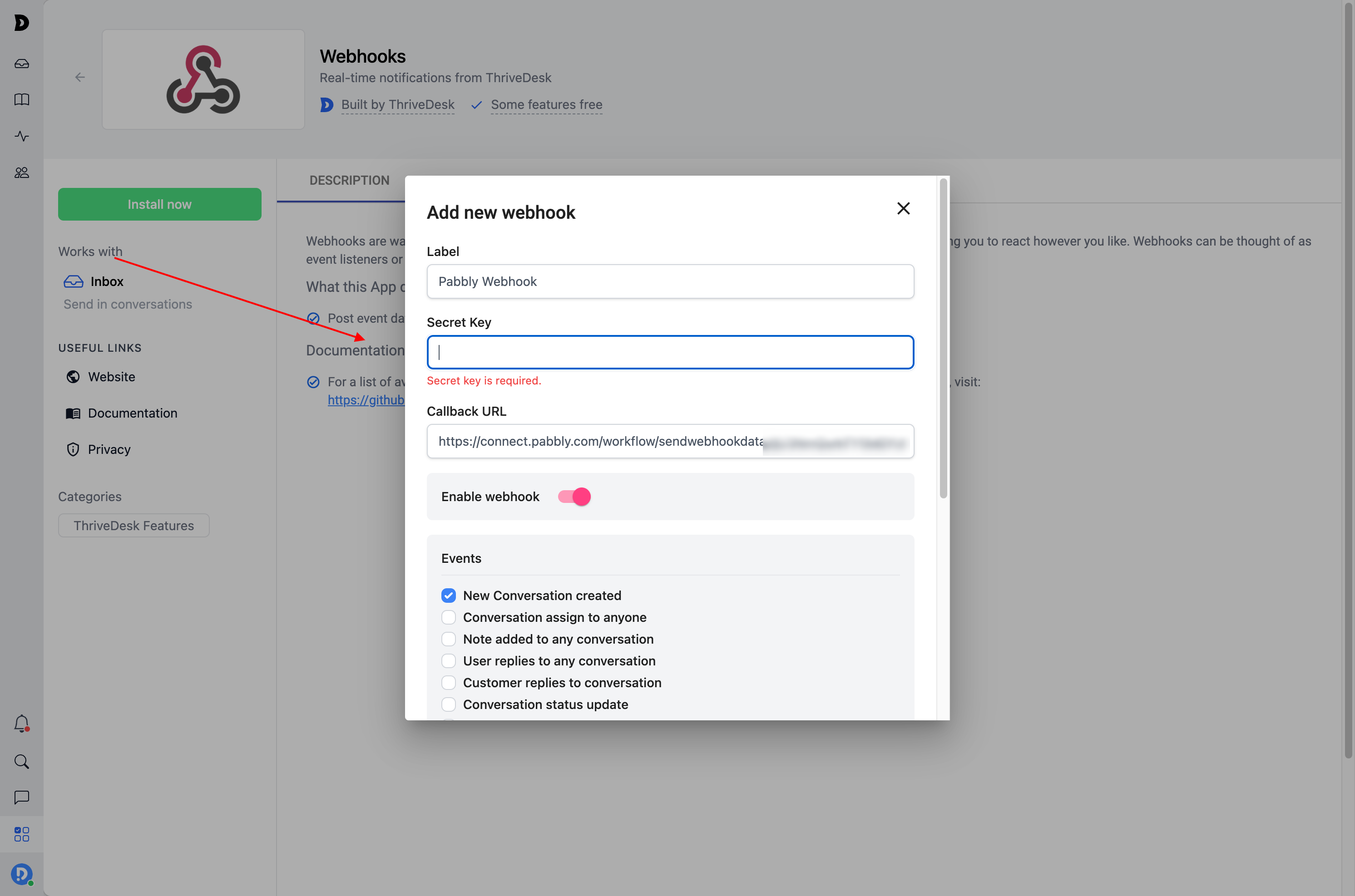Click the globe icon beside Website

(73, 377)
